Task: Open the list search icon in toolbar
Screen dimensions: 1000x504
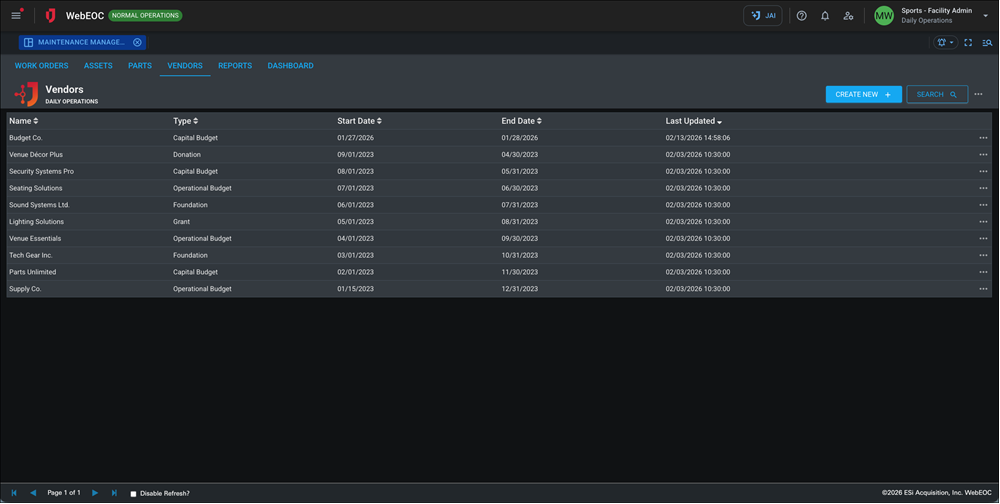Action: tap(987, 43)
